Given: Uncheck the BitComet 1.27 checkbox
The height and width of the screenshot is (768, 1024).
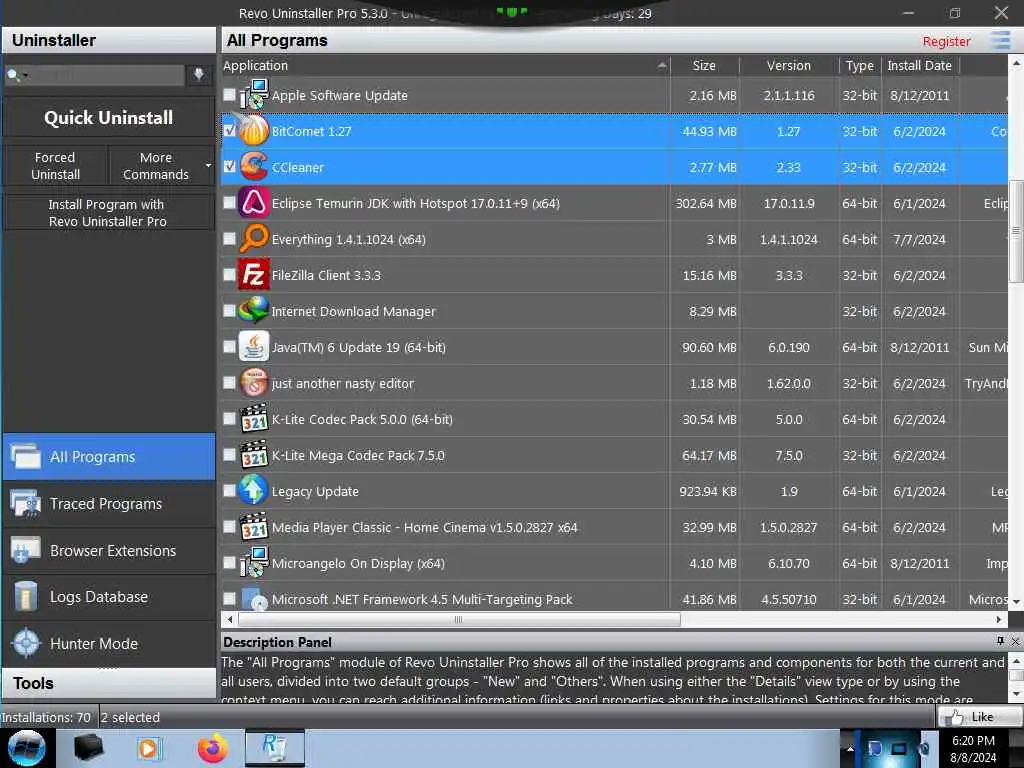Looking at the screenshot, I should [x=229, y=131].
